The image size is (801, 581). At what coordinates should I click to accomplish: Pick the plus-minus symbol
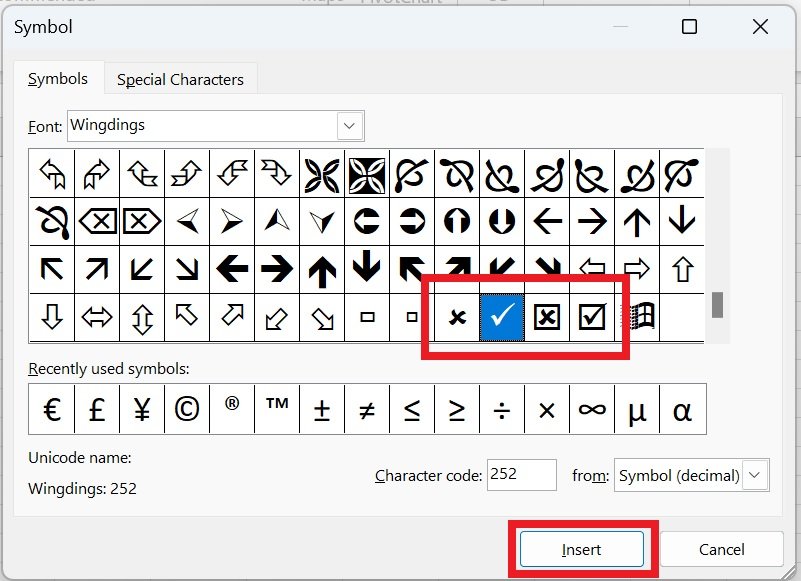[321, 409]
